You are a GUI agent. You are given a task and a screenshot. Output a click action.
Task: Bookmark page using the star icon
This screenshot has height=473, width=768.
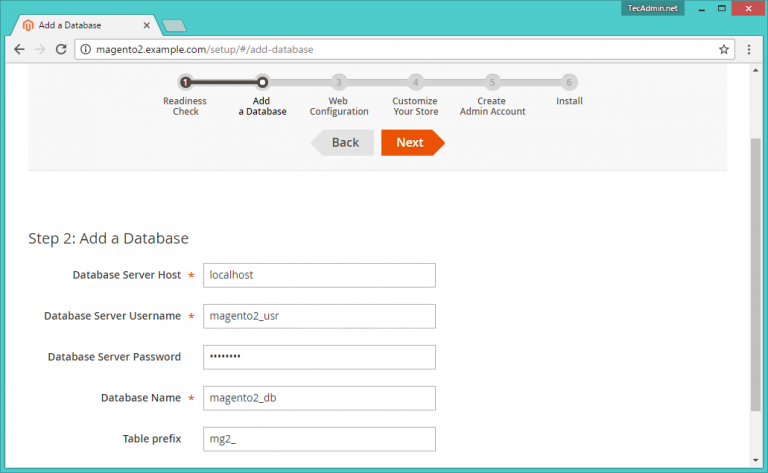723,49
